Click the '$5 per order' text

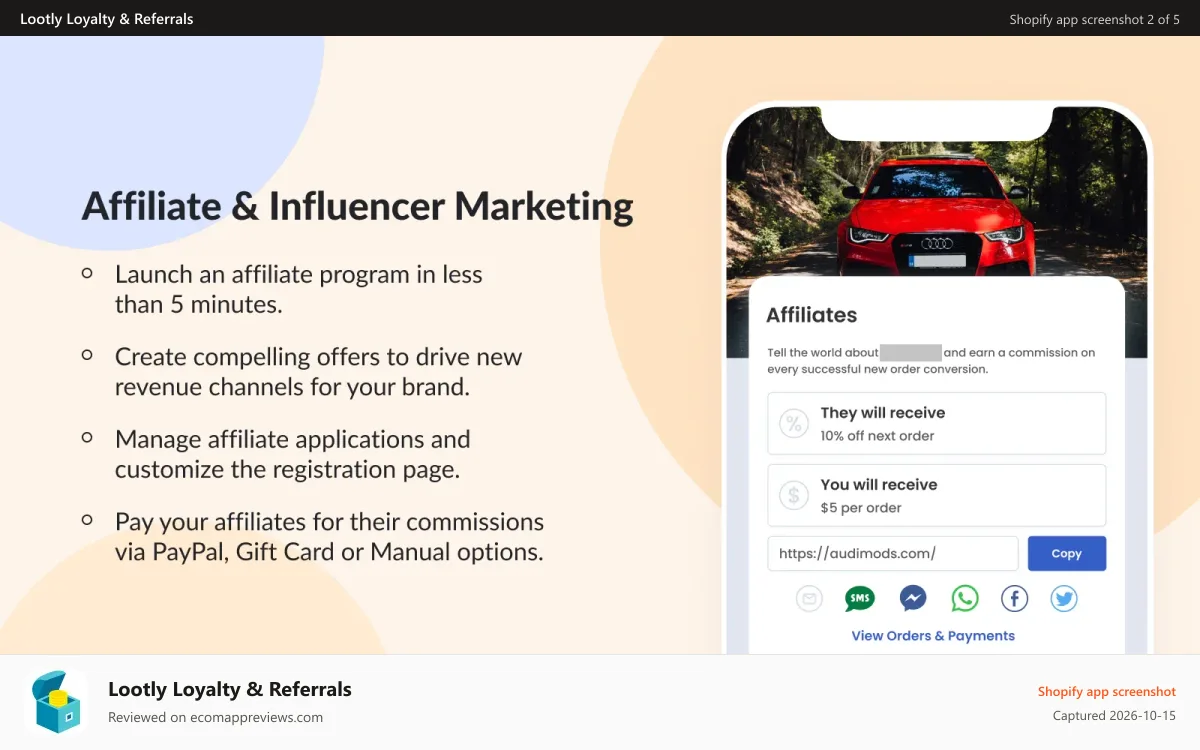(861, 508)
